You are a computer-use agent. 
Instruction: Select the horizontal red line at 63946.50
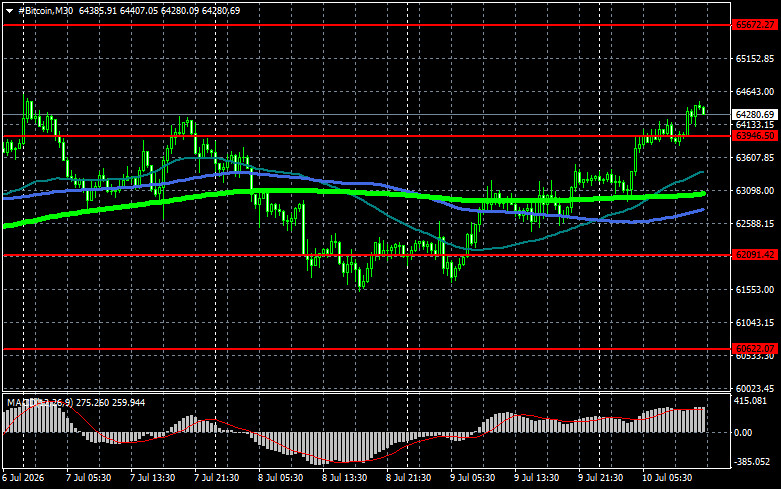367,135
